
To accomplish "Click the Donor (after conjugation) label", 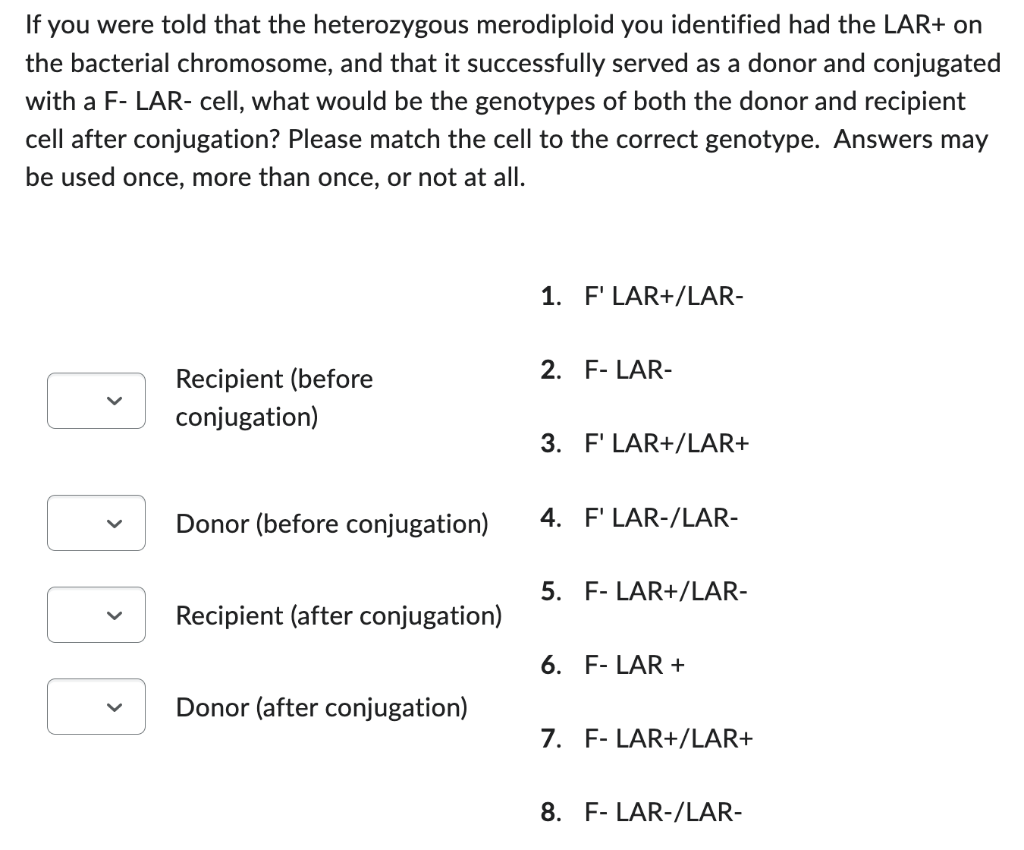I will [x=321, y=708].
